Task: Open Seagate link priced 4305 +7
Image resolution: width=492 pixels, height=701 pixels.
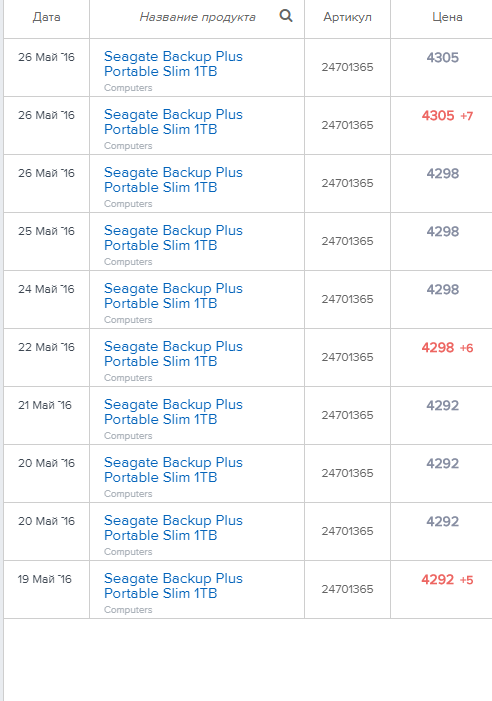Action: tap(173, 122)
